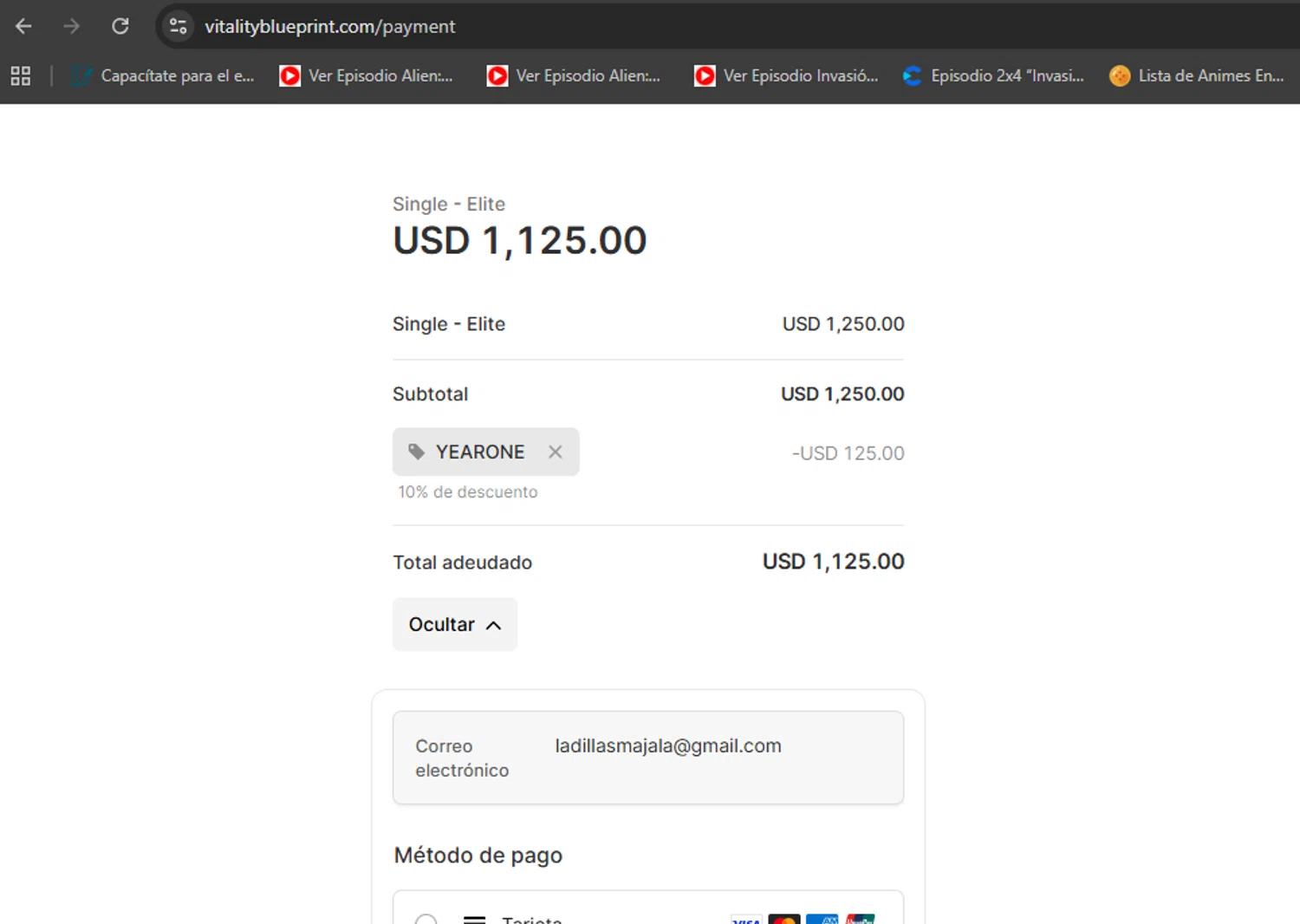
Task: Click the 'USD 1,125.00' total adeudado amount
Action: 833,562
